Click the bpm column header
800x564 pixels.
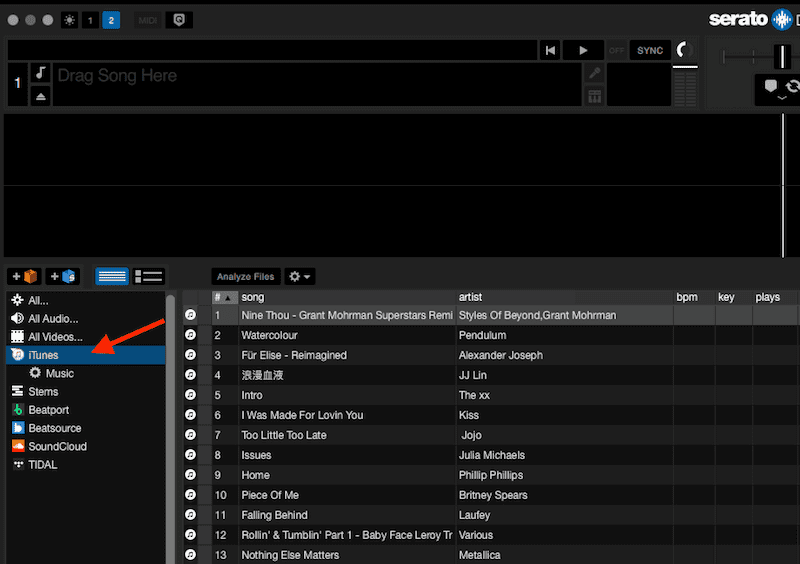pos(687,297)
